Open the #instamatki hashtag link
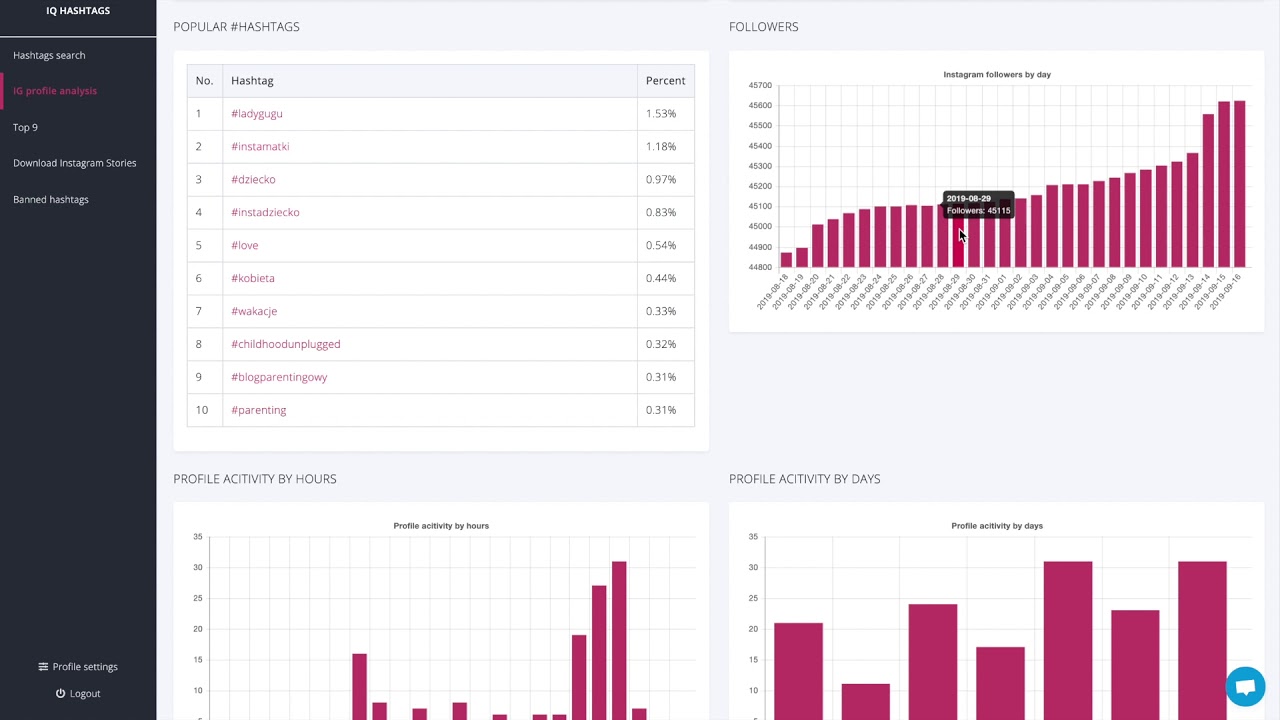Viewport: 1280px width, 720px height. [260, 147]
